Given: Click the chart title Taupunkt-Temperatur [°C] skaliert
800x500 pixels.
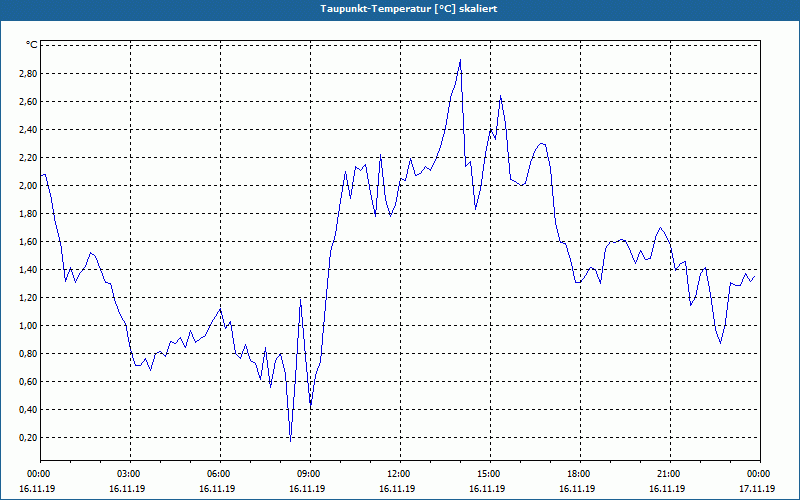Looking at the screenshot, I should (x=409, y=9).
